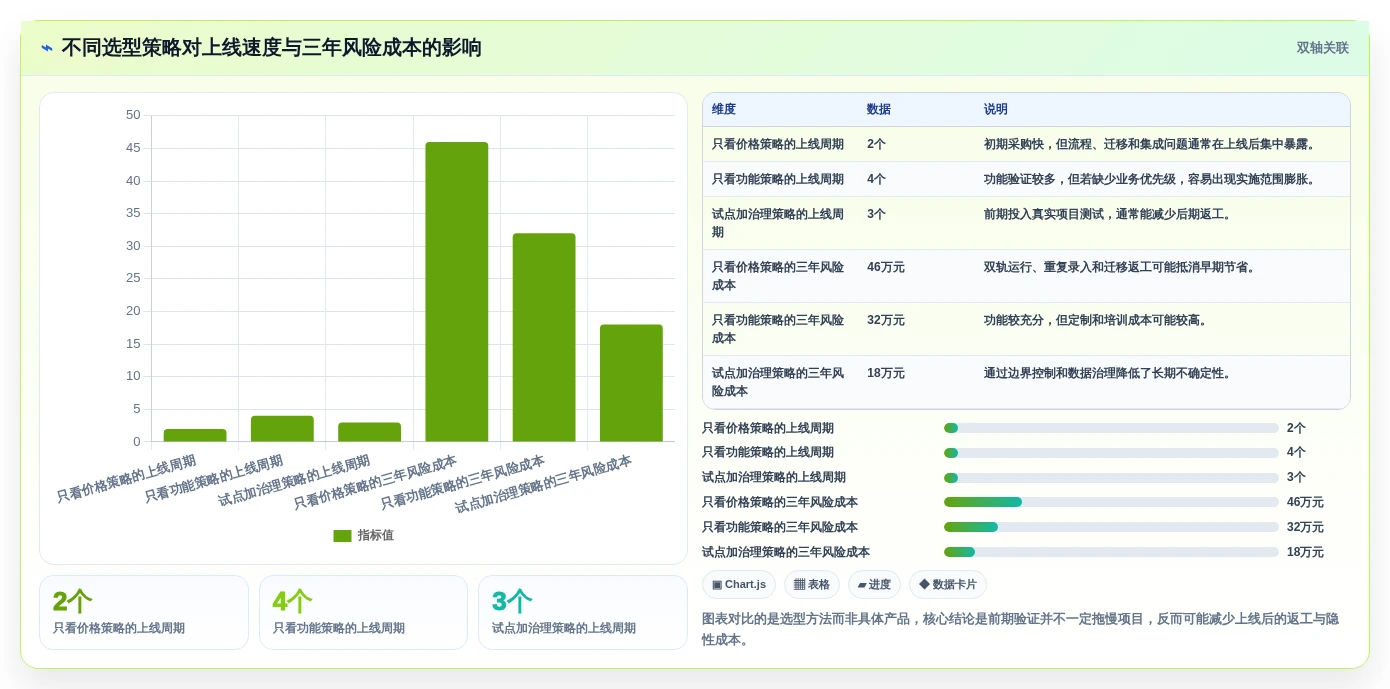This screenshot has height=689, width=1390.
Task: Click table cell 46万元
Action: (x=886, y=267)
